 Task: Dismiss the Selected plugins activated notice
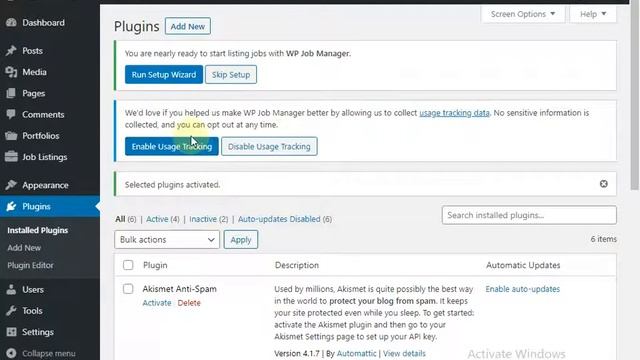click(604, 184)
